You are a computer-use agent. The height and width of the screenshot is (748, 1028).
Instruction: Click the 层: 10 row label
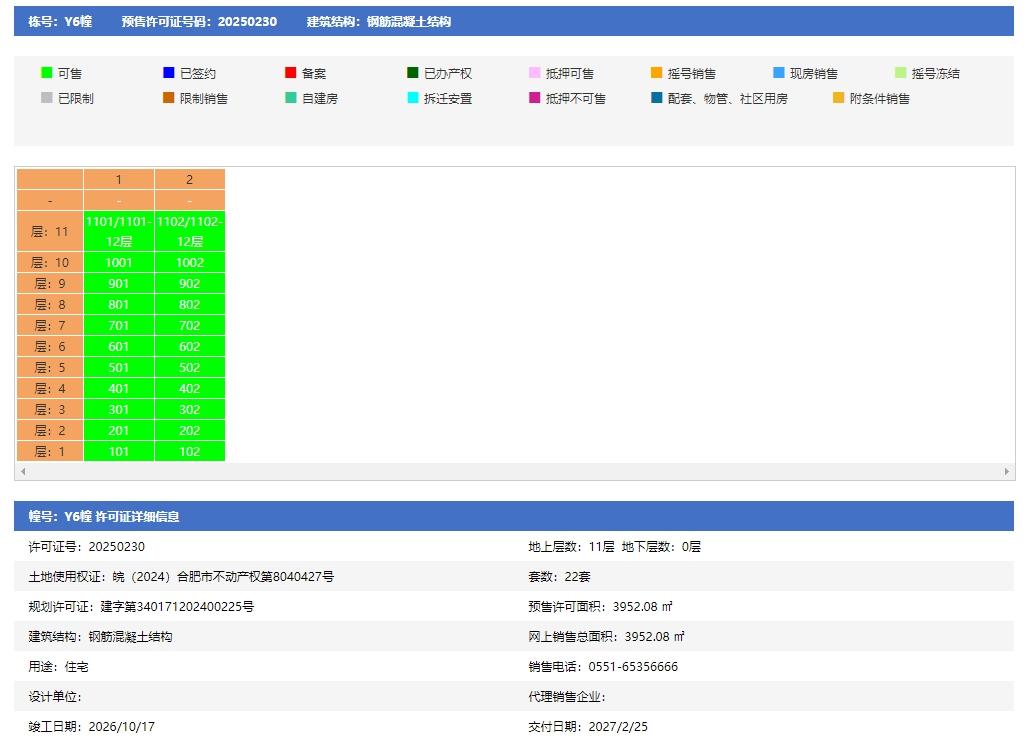click(x=50, y=263)
